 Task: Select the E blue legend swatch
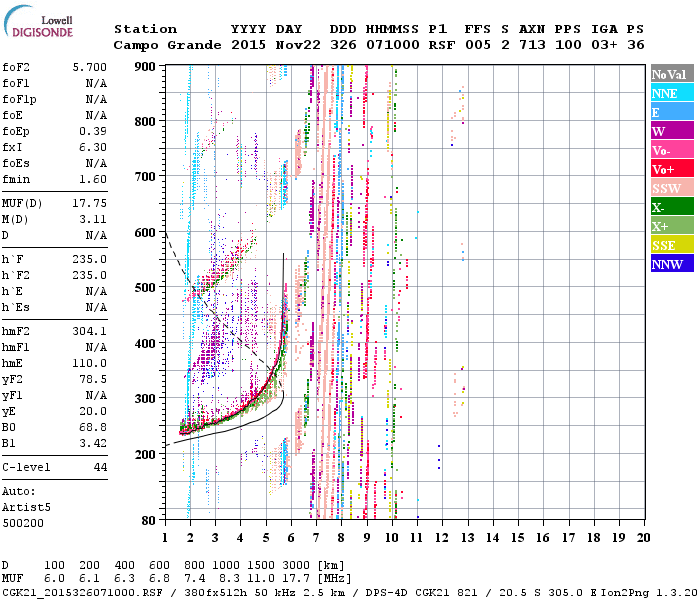click(x=672, y=112)
